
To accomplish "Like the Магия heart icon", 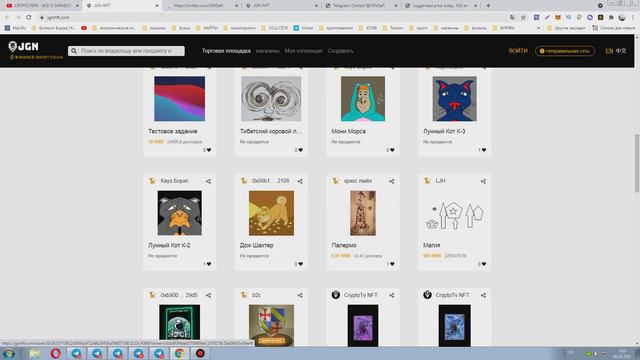I will tap(484, 264).
